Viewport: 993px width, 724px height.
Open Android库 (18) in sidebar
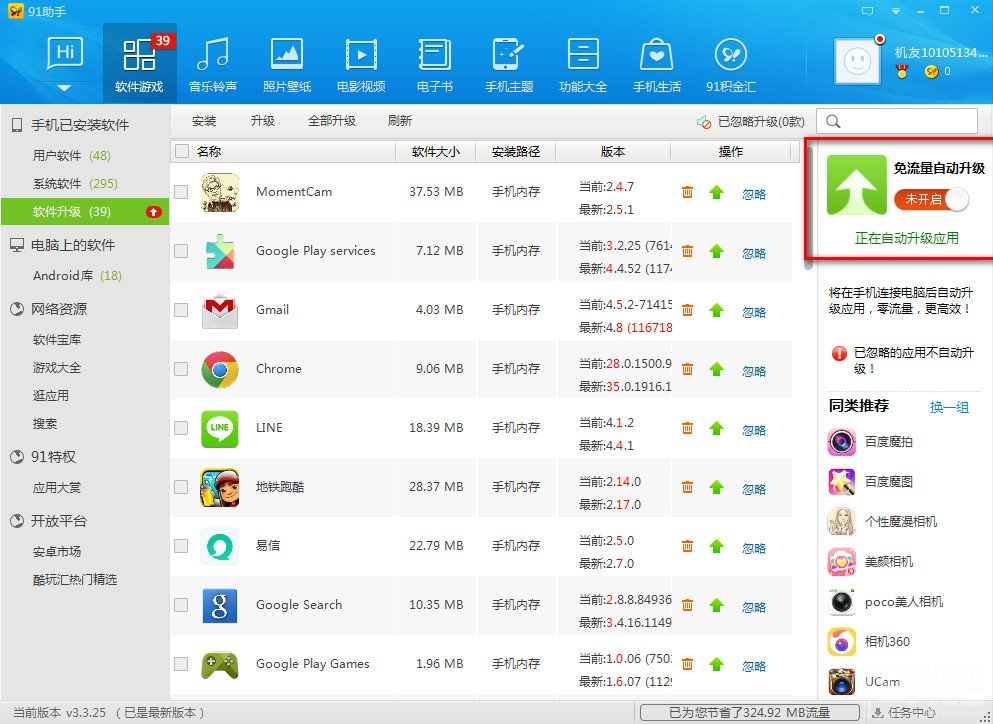coord(77,276)
